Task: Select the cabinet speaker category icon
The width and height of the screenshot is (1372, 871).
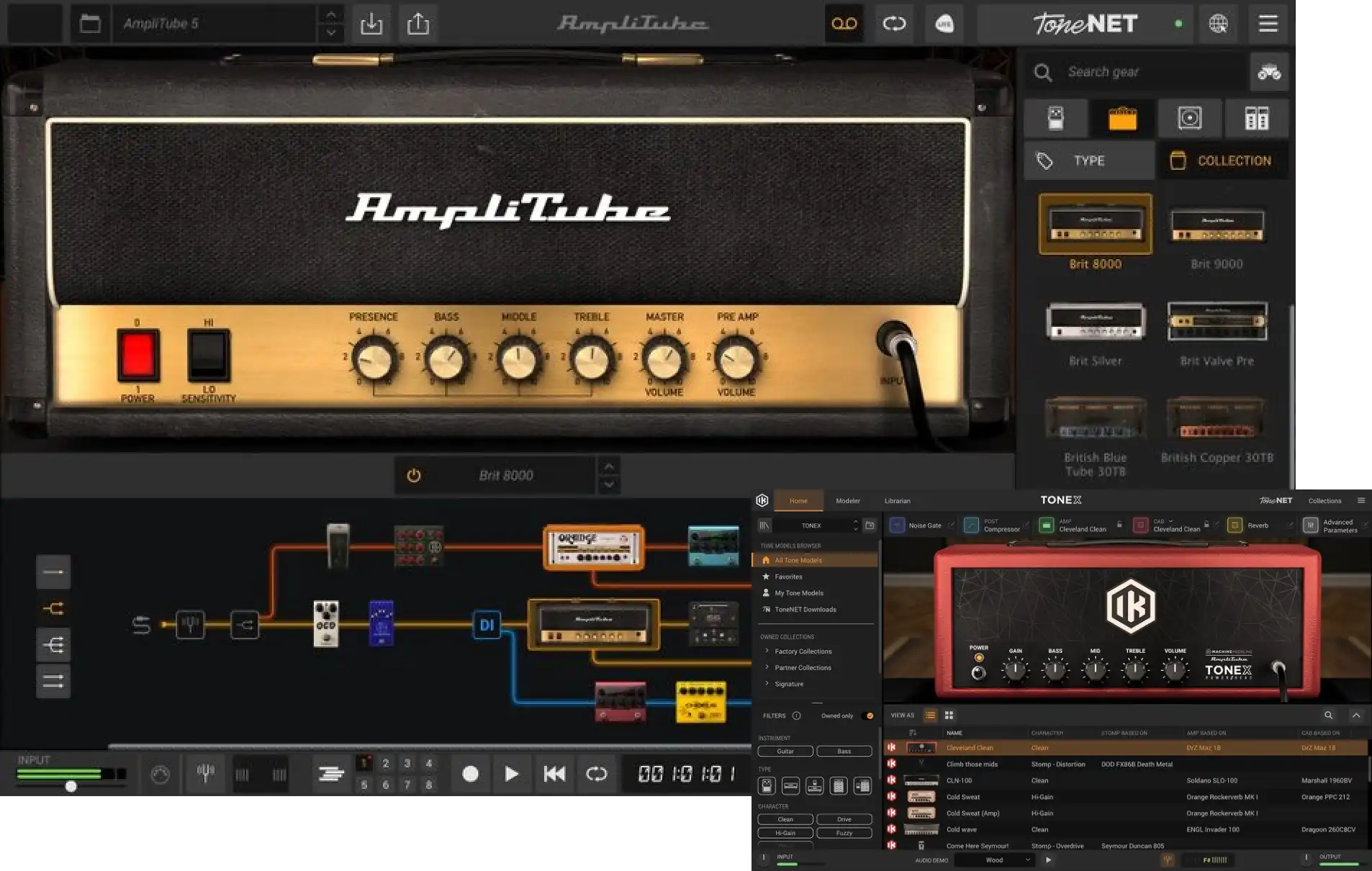Action: 1189,118
